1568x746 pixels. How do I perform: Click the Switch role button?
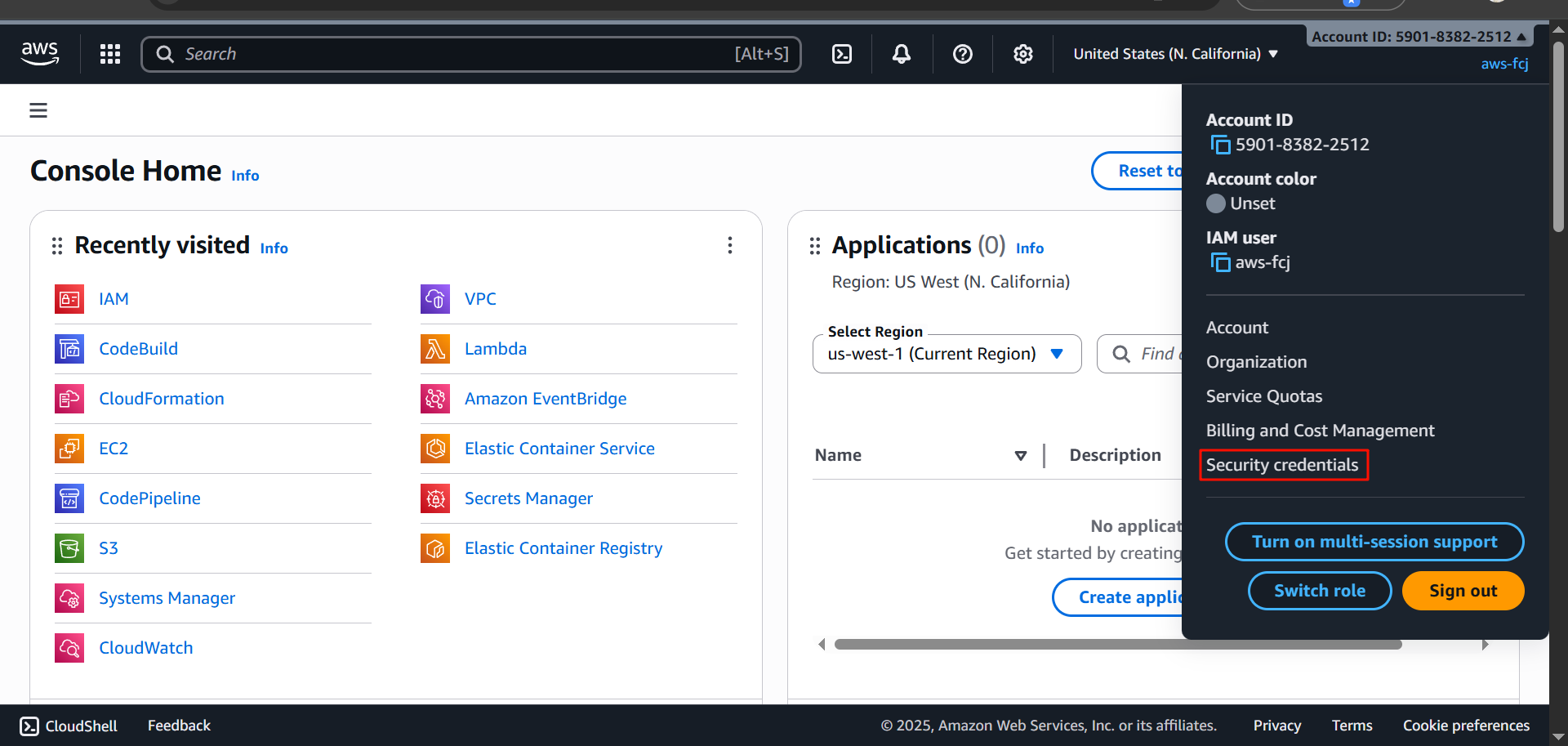1320,591
